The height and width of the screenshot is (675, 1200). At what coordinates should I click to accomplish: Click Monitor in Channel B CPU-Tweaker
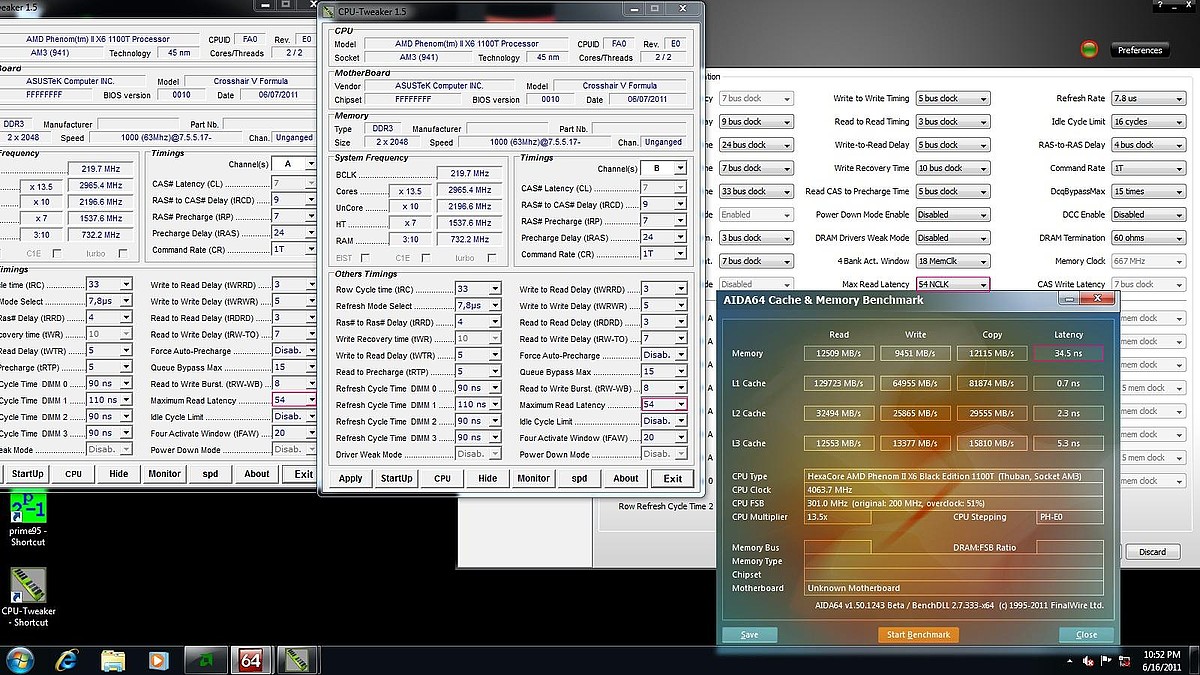coord(533,478)
